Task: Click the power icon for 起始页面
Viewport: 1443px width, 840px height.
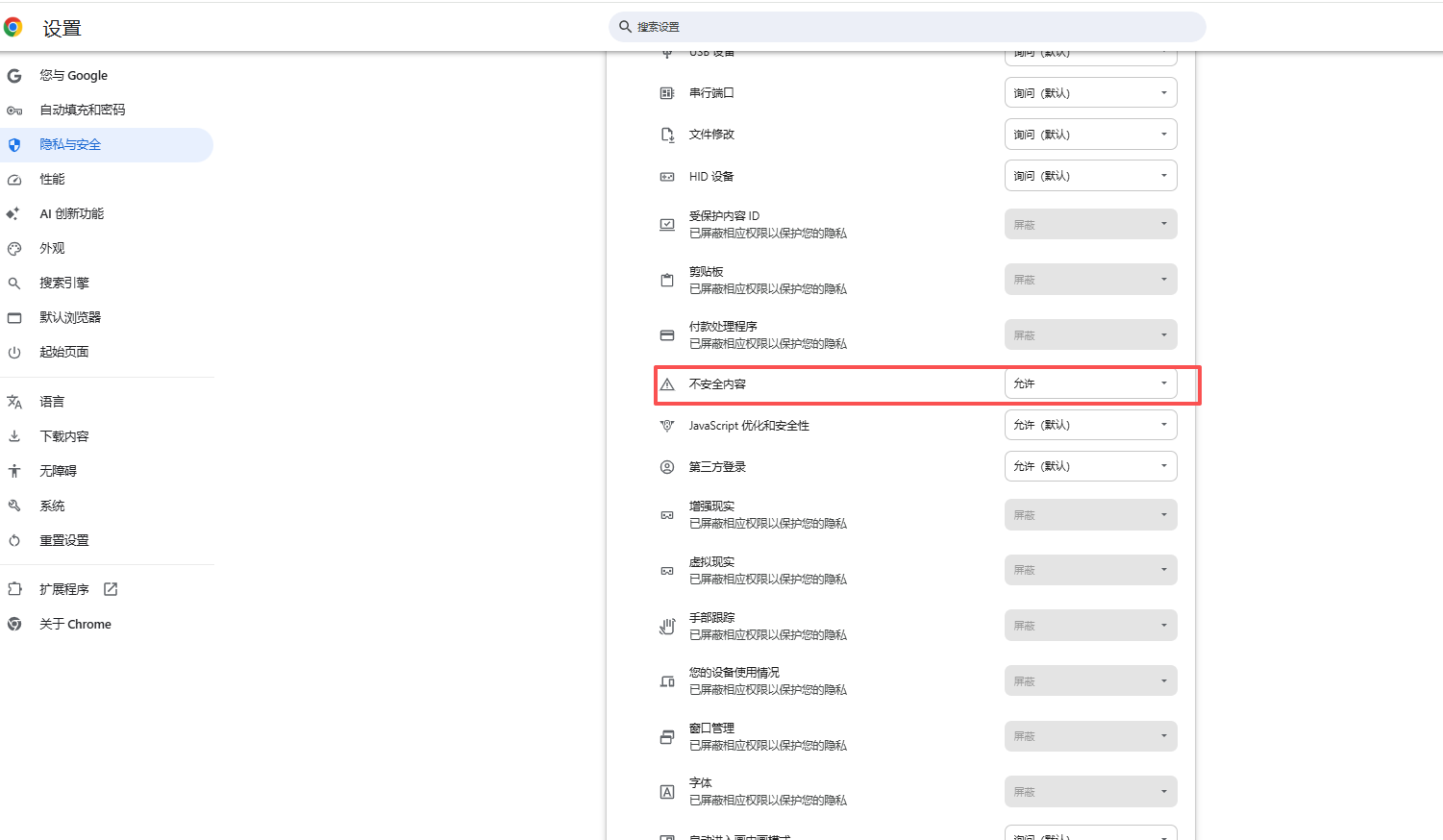Action: click(x=14, y=352)
